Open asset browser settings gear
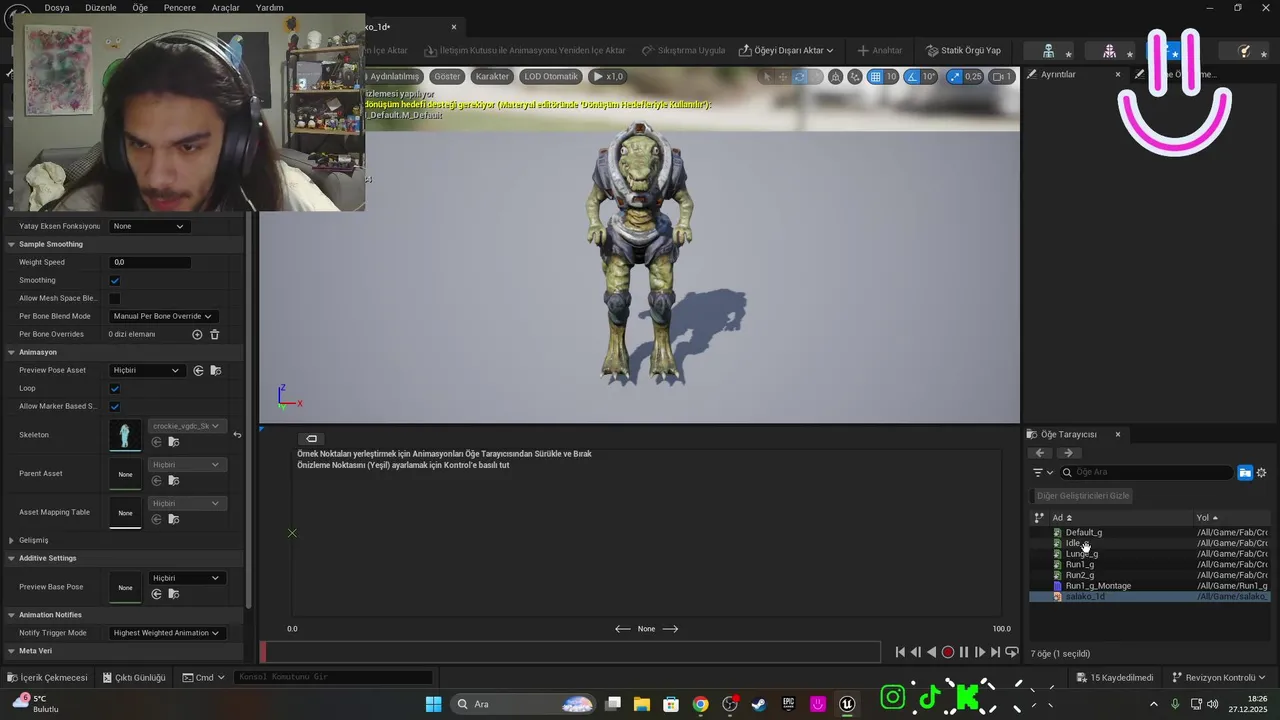 point(1261,472)
